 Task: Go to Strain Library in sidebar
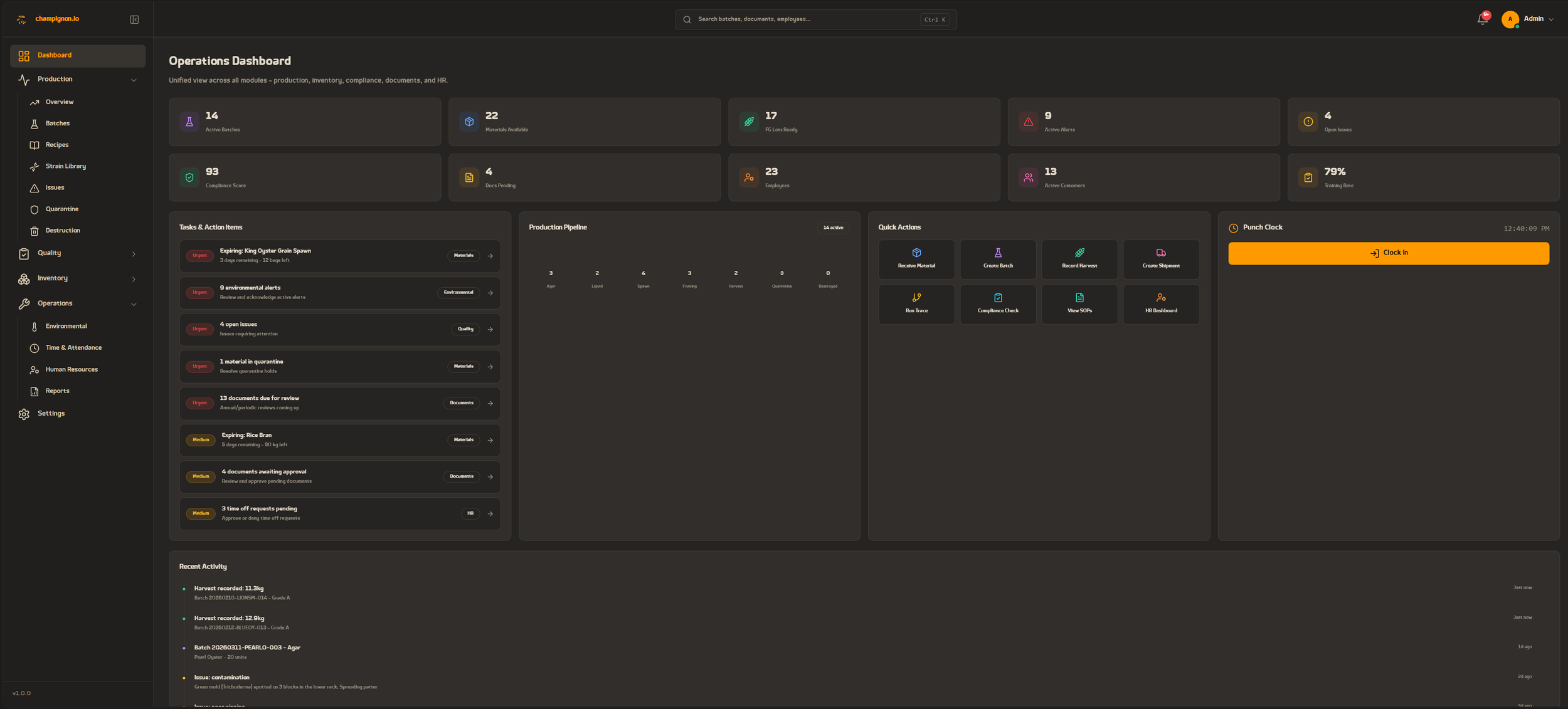point(65,166)
